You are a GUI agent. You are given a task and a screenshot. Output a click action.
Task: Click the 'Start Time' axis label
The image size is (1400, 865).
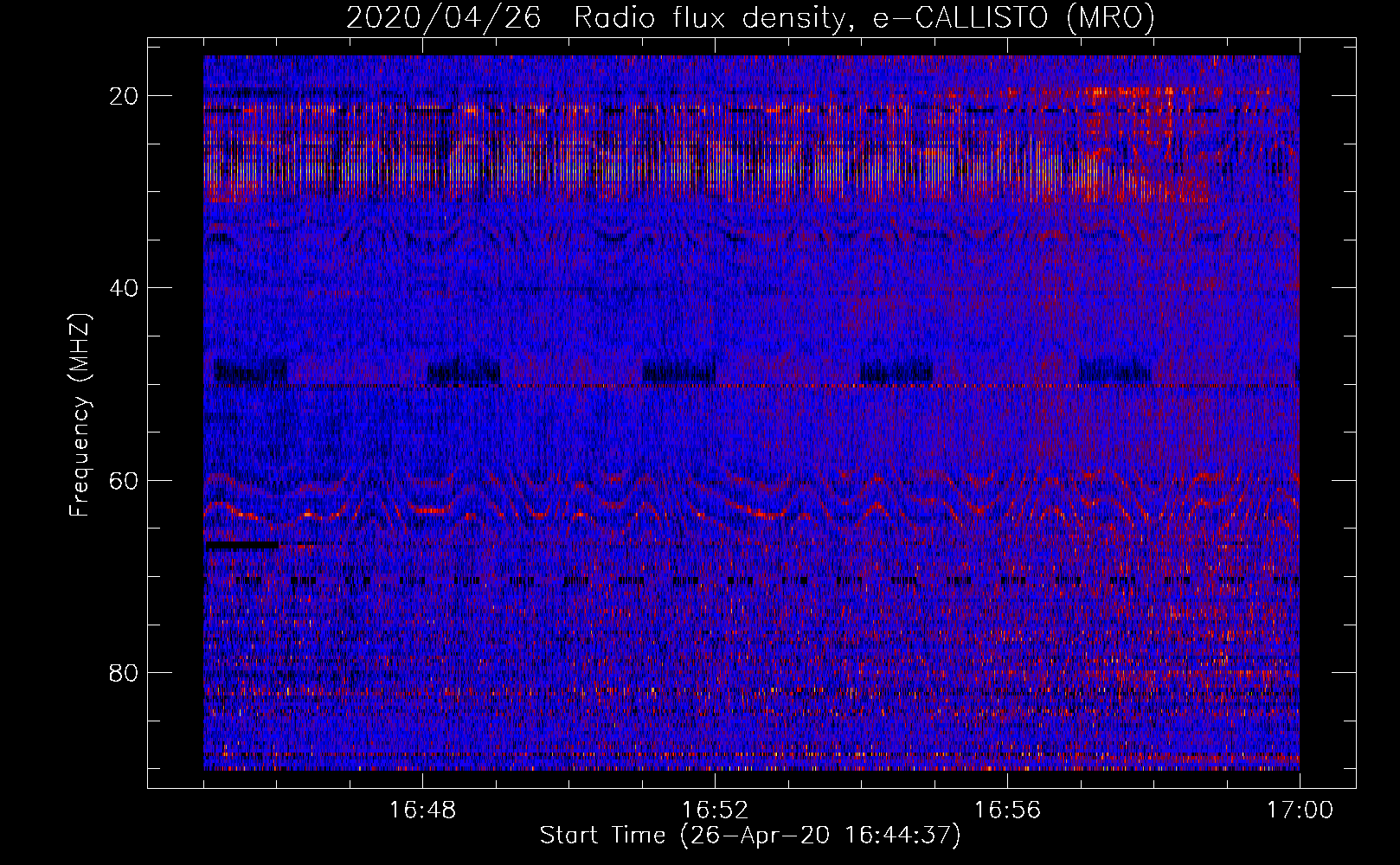point(750,836)
